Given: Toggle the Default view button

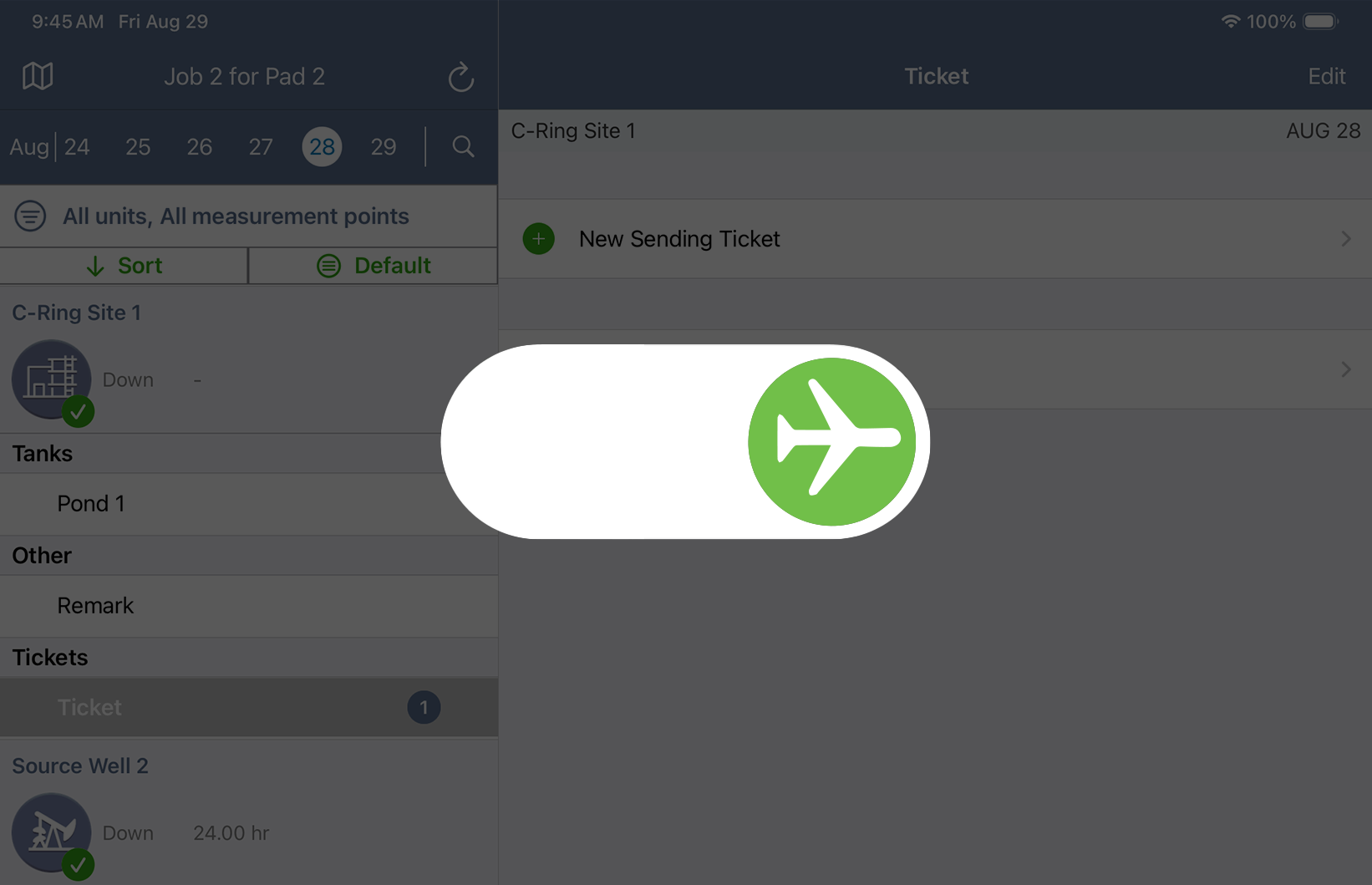Looking at the screenshot, I should coord(373,266).
